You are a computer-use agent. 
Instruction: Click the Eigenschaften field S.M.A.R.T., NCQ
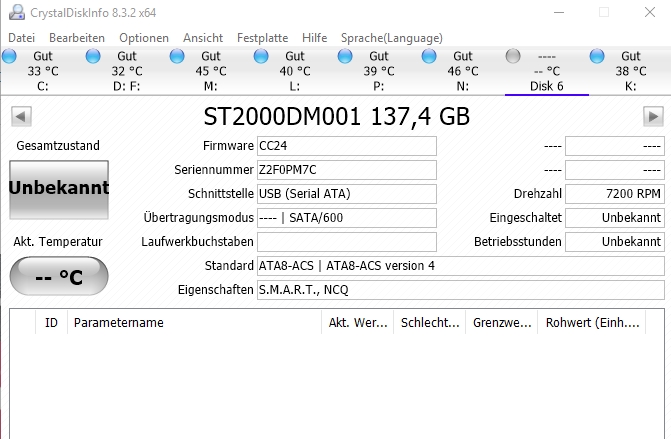(x=460, y=290)
